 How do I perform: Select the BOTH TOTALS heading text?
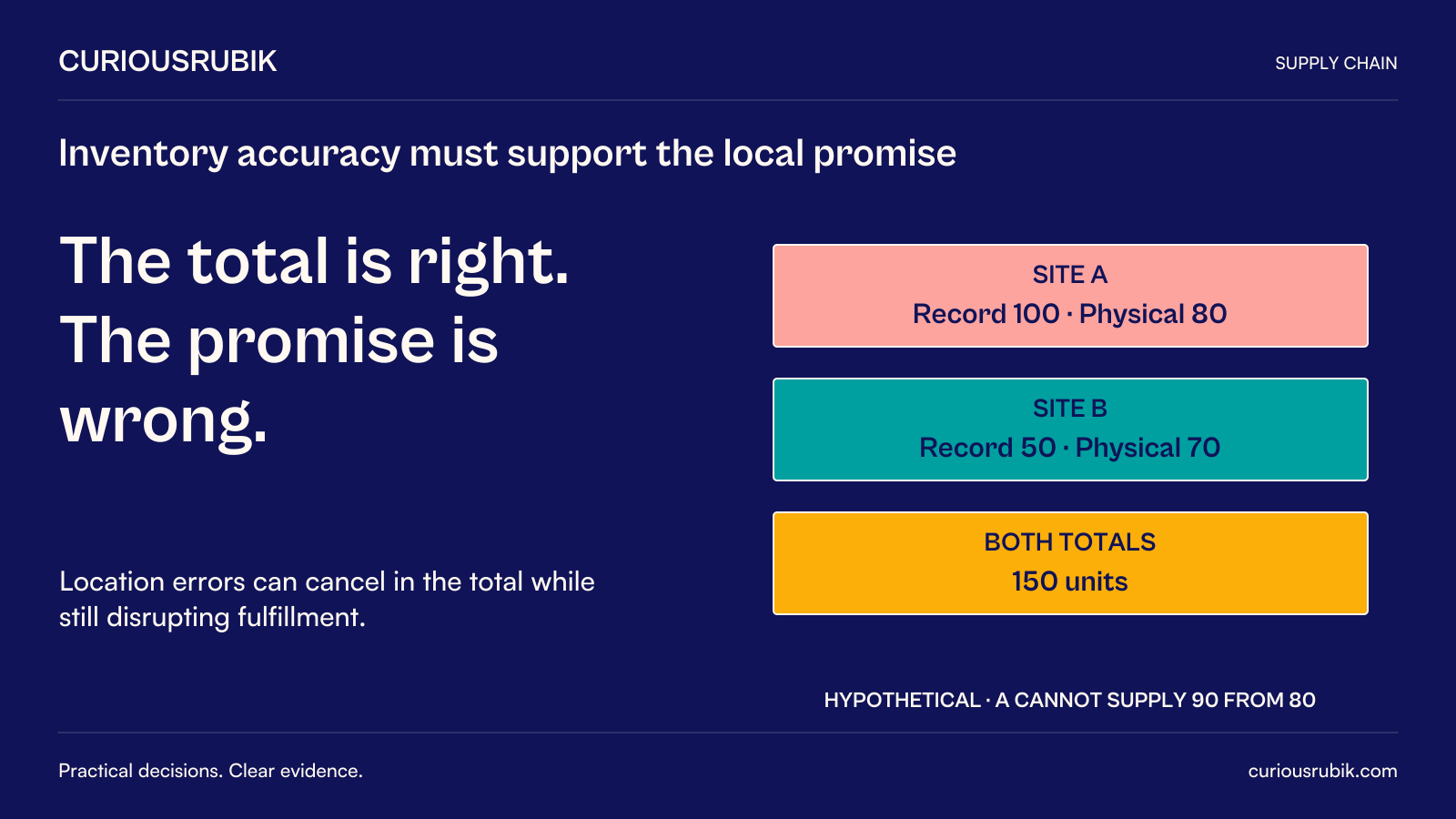[x=1070, y=541]
